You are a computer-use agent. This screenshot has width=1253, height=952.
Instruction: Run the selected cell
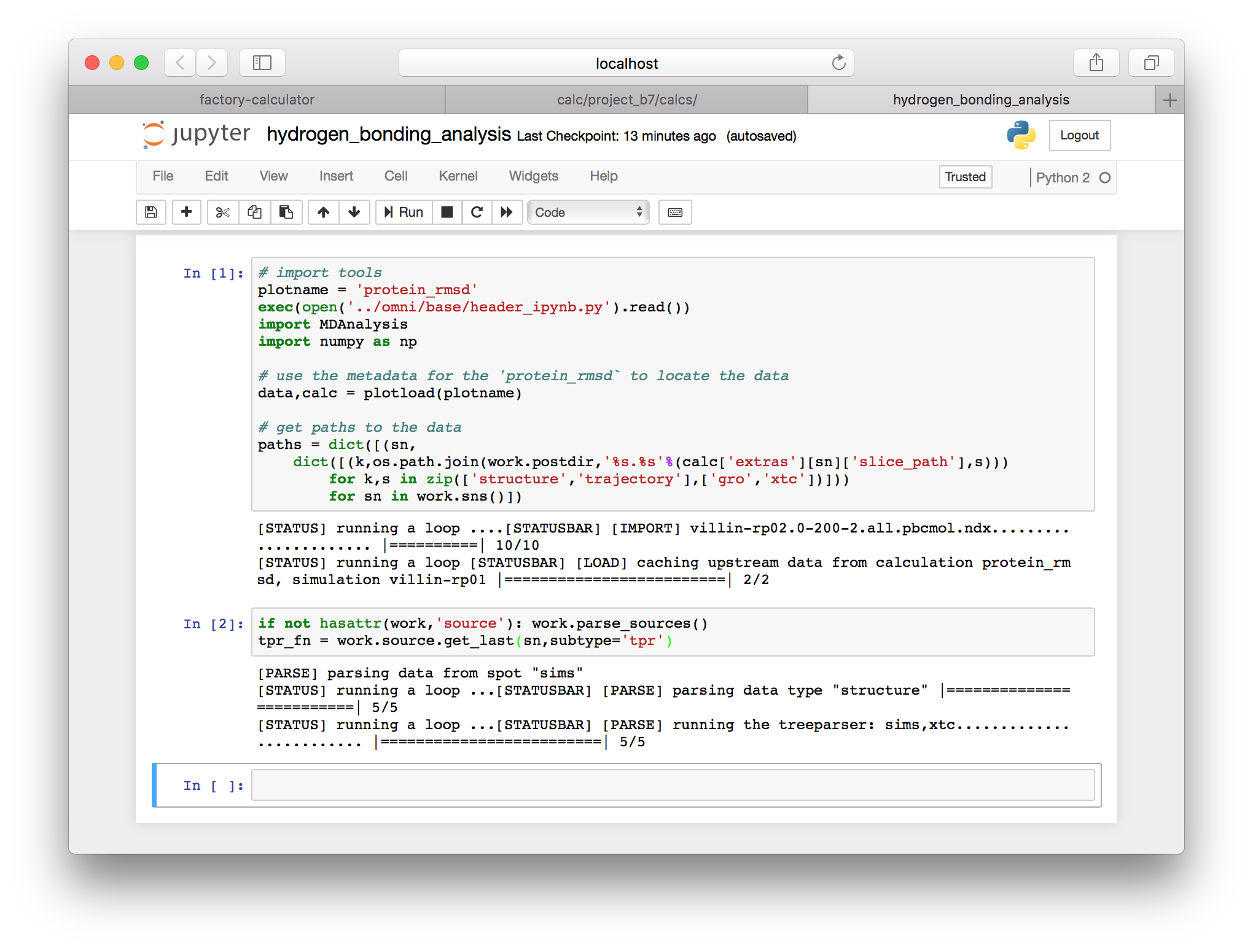[x=404, y=212]
